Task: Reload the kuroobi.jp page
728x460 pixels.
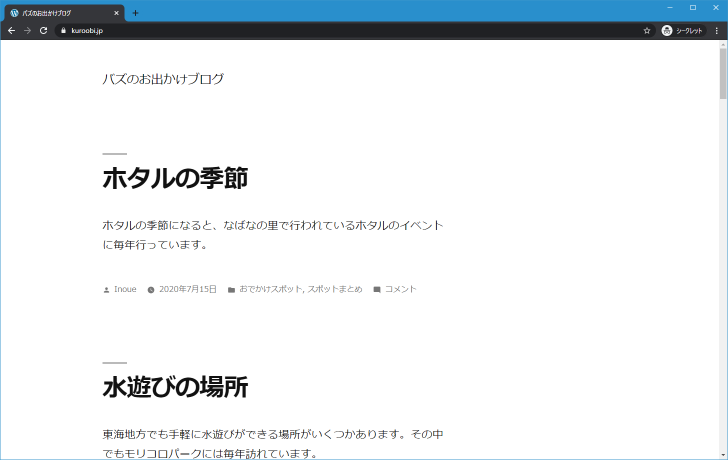Action: click(43, 31)
